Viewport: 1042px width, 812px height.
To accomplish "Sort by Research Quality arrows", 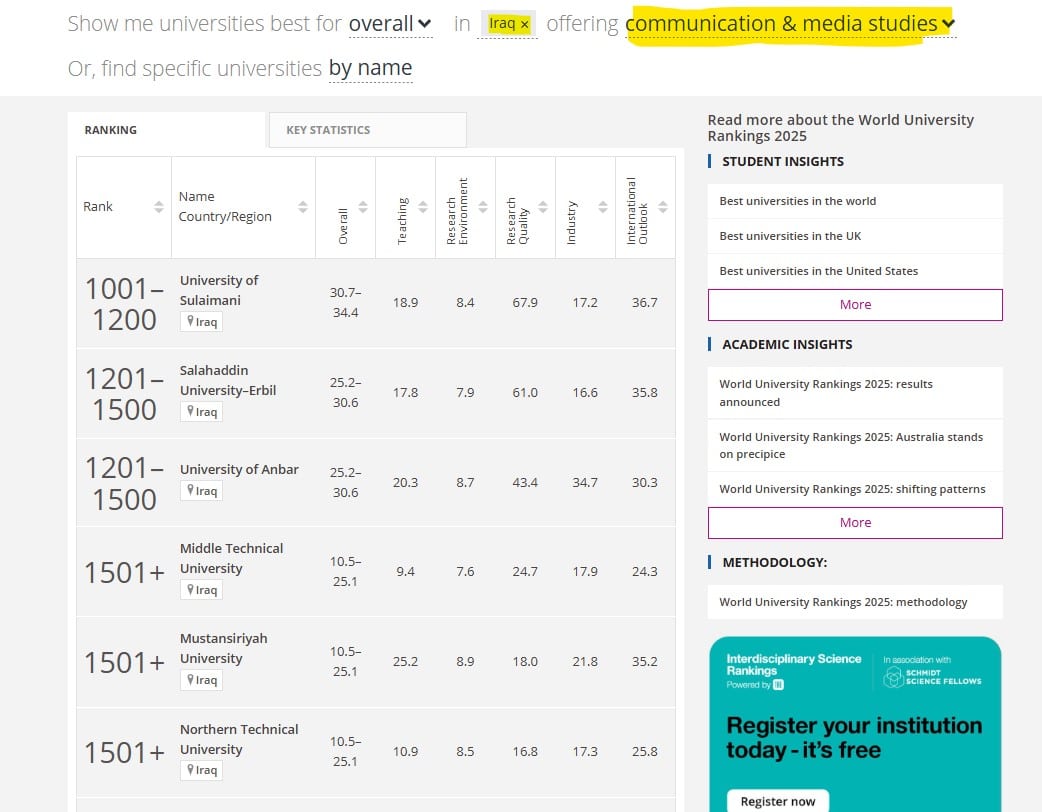I will click(x=543, y=207).
